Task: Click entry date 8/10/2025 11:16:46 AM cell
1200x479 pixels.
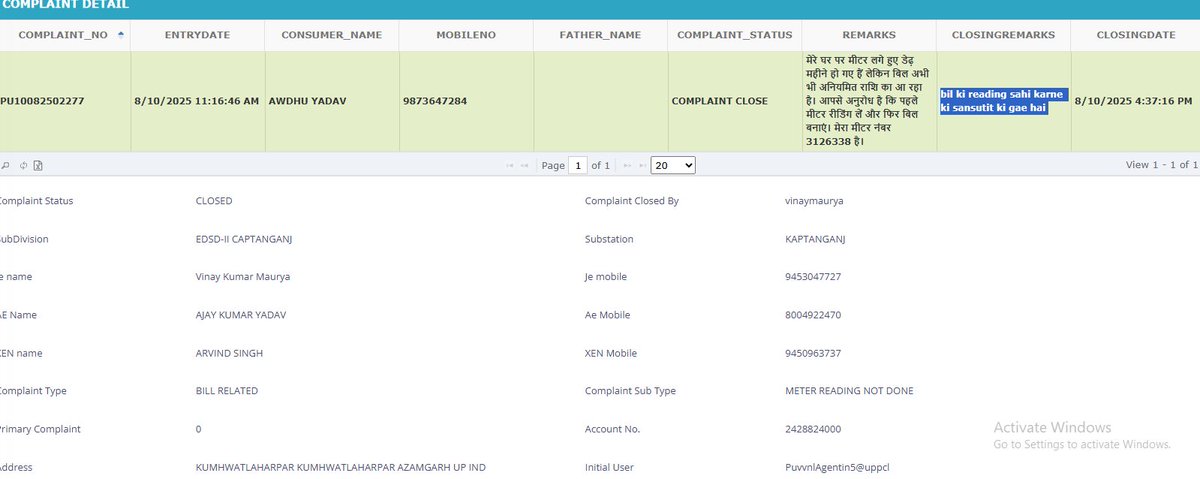Action: pos(196,101)
